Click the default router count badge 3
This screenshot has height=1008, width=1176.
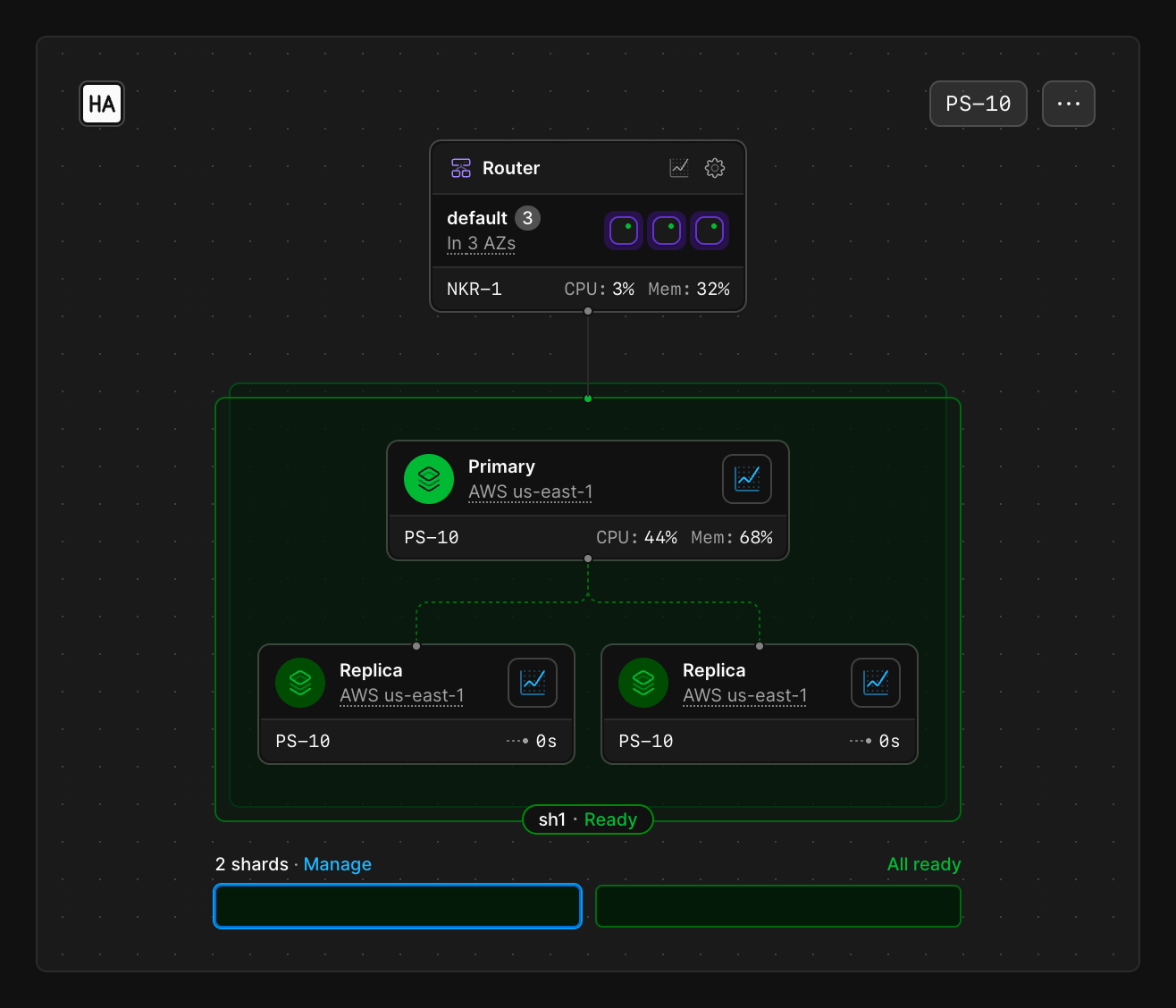click(527, 218)
